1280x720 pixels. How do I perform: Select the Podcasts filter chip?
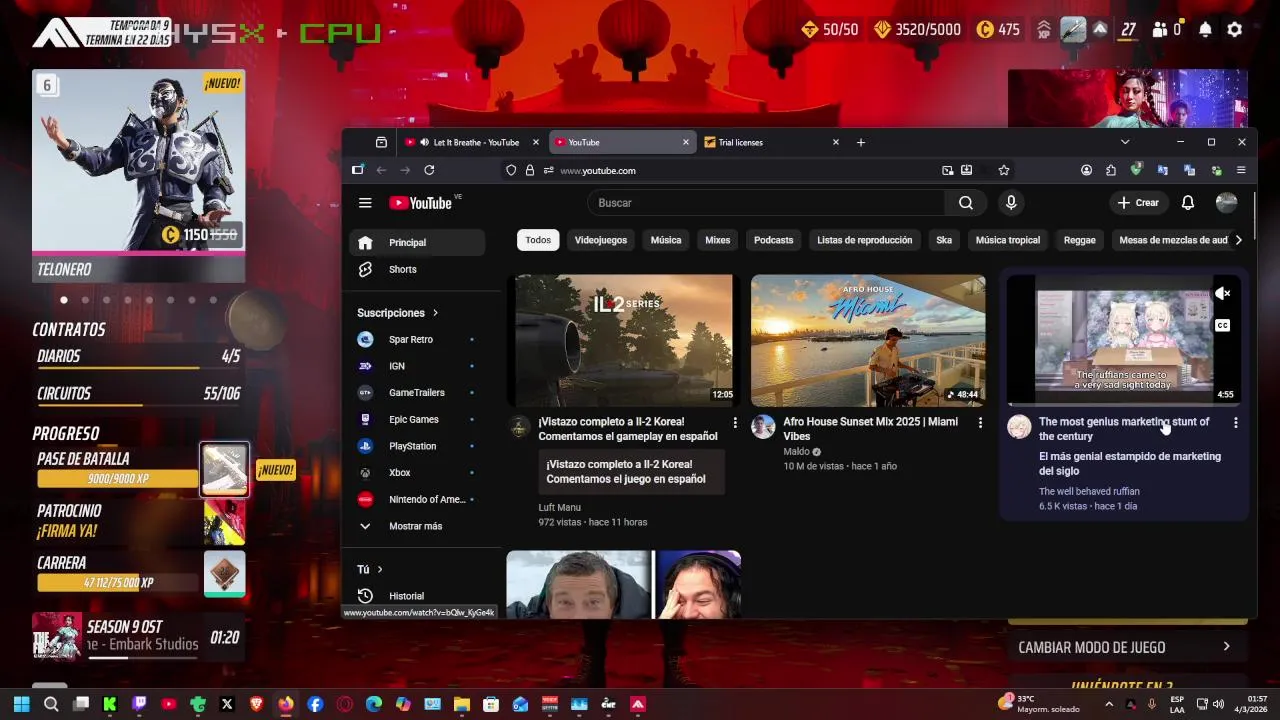point(773,240)
